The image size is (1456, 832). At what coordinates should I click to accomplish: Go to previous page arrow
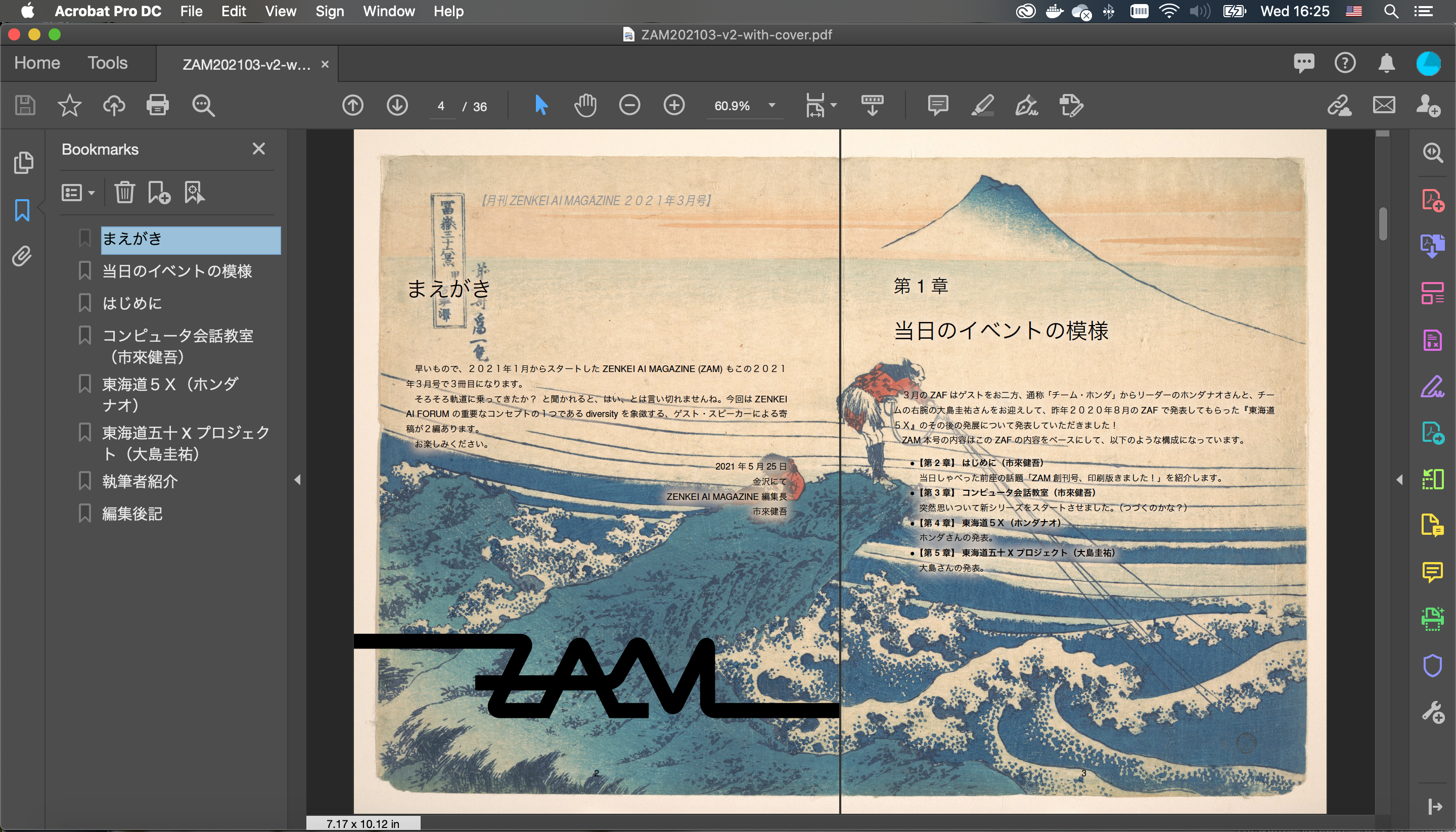[x=352, y=106]
